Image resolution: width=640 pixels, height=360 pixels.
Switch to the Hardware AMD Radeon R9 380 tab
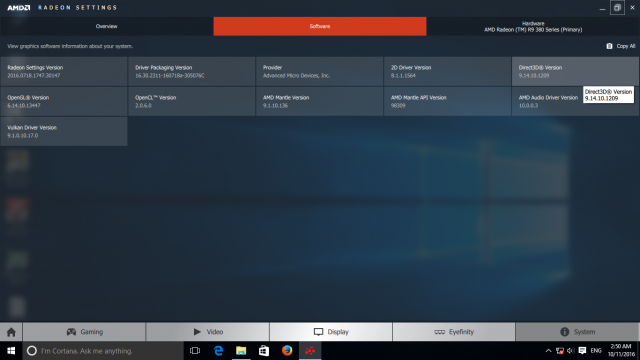point(533,26)
